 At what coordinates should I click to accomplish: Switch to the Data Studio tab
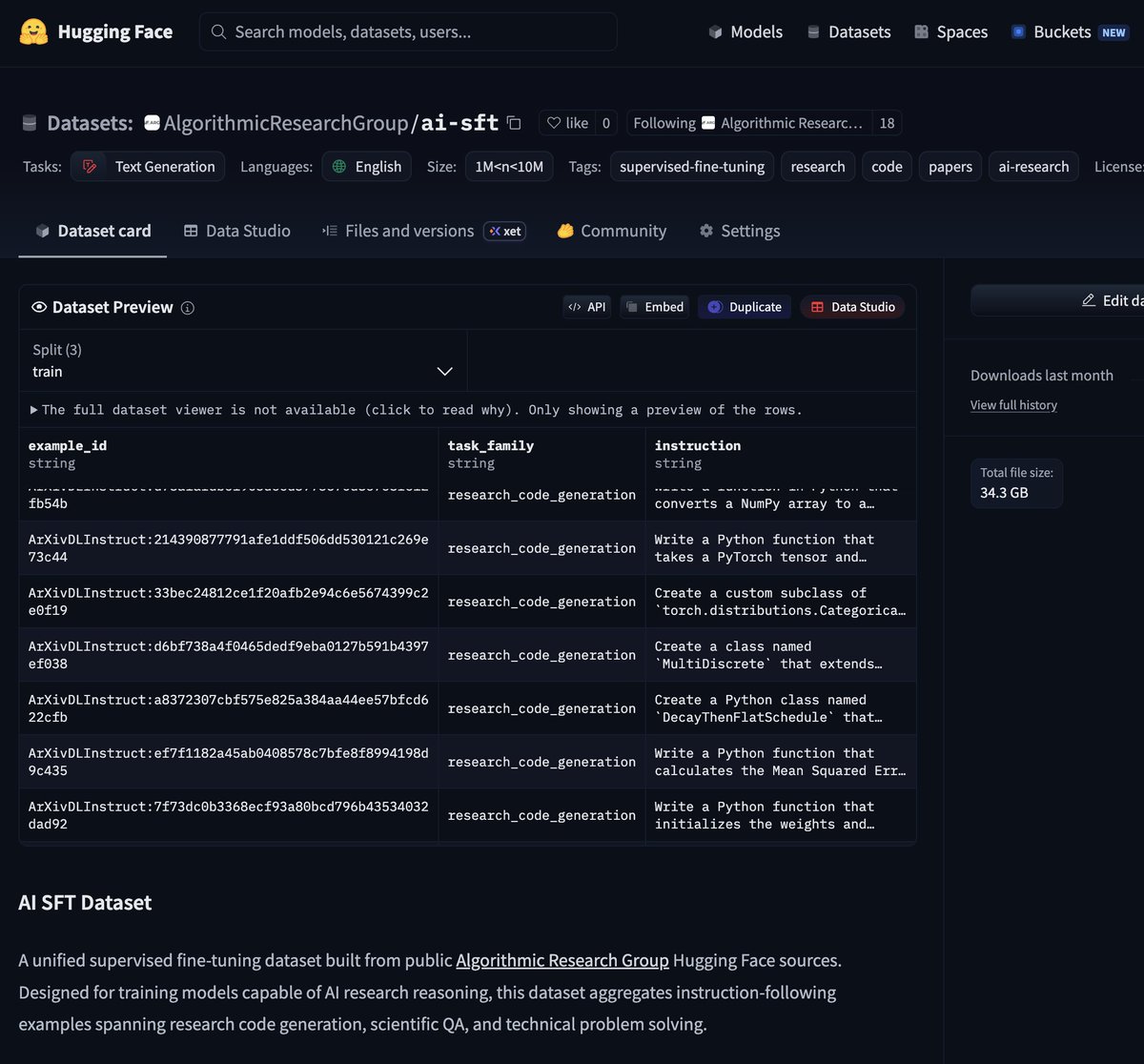pyautogui.click(x=236, y=231)
